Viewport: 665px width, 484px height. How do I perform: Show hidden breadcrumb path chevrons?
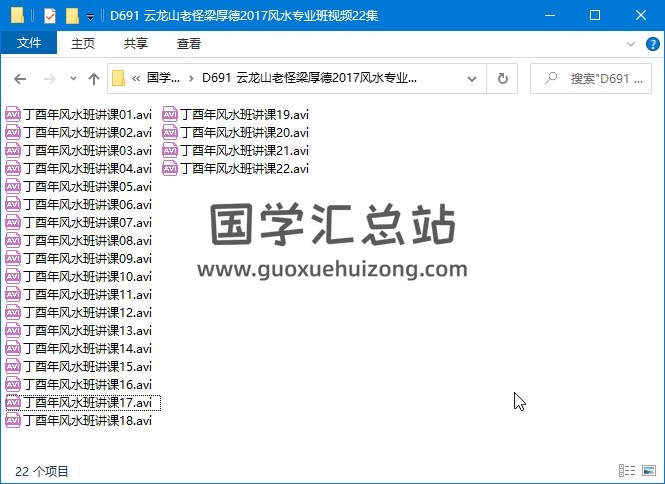point(136,78)
